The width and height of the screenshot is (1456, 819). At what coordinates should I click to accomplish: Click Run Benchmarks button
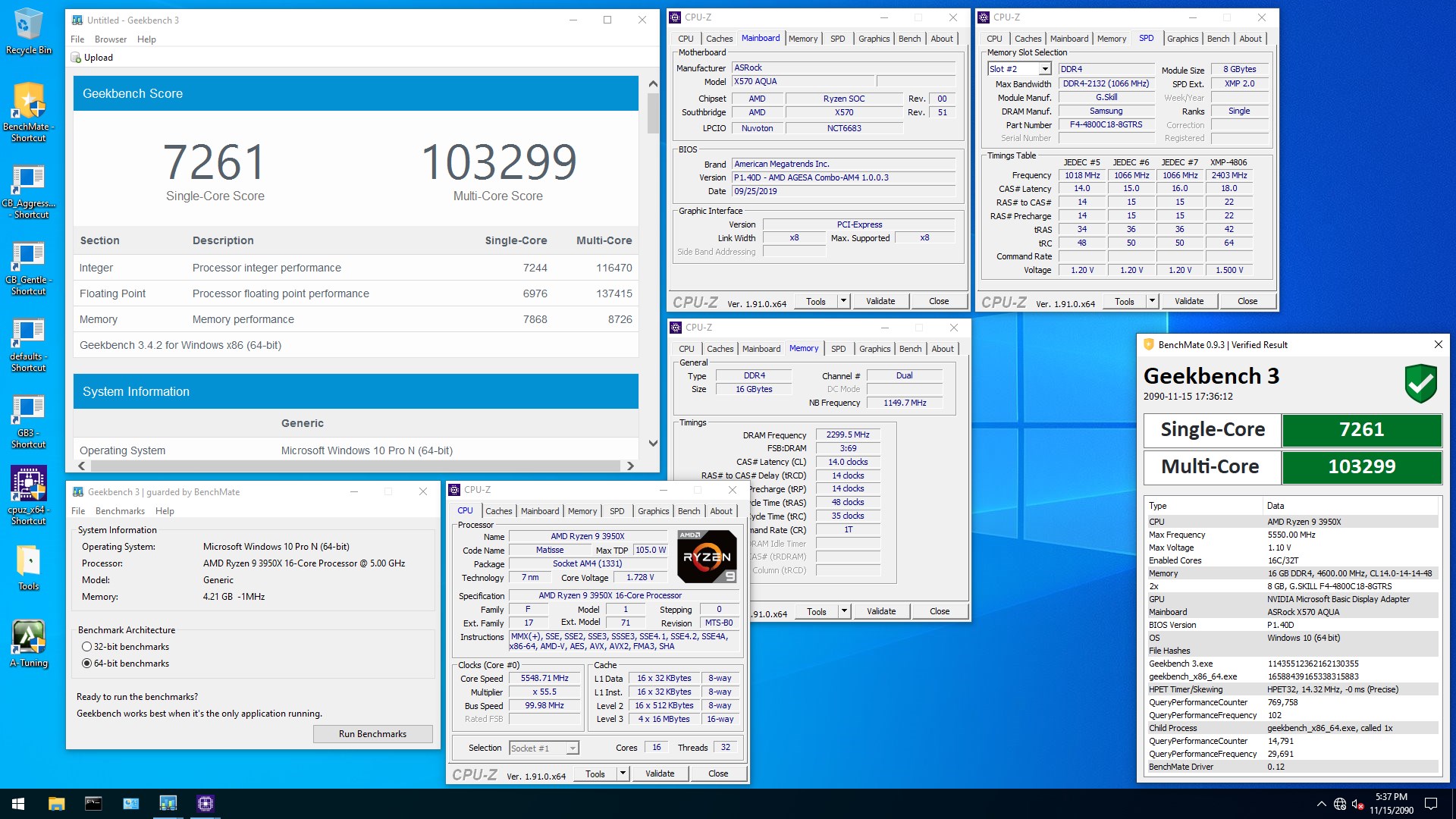(x=372, y=734)
